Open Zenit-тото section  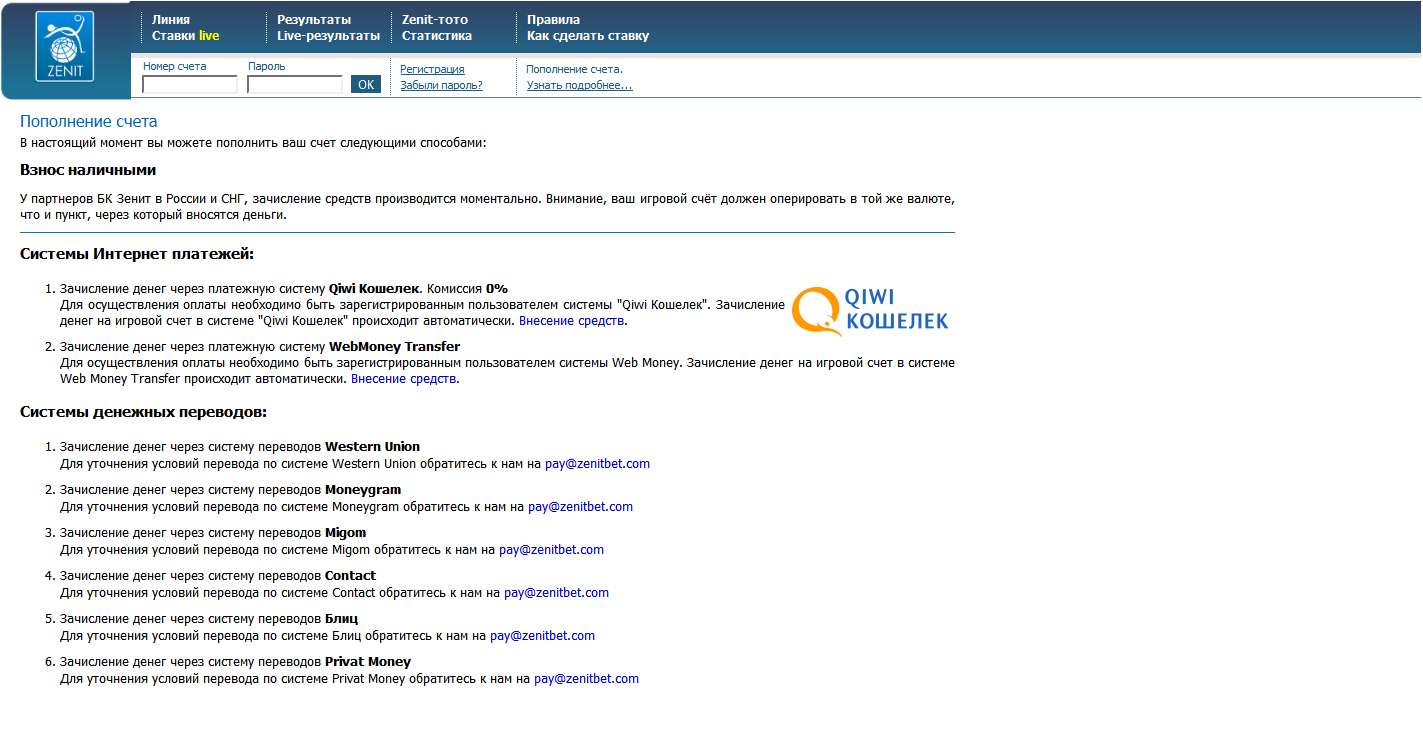tap(435, 20)
